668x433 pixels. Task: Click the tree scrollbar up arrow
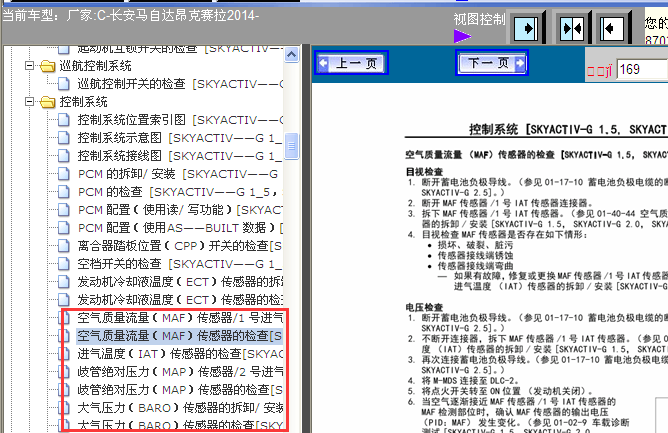(291, 55)
